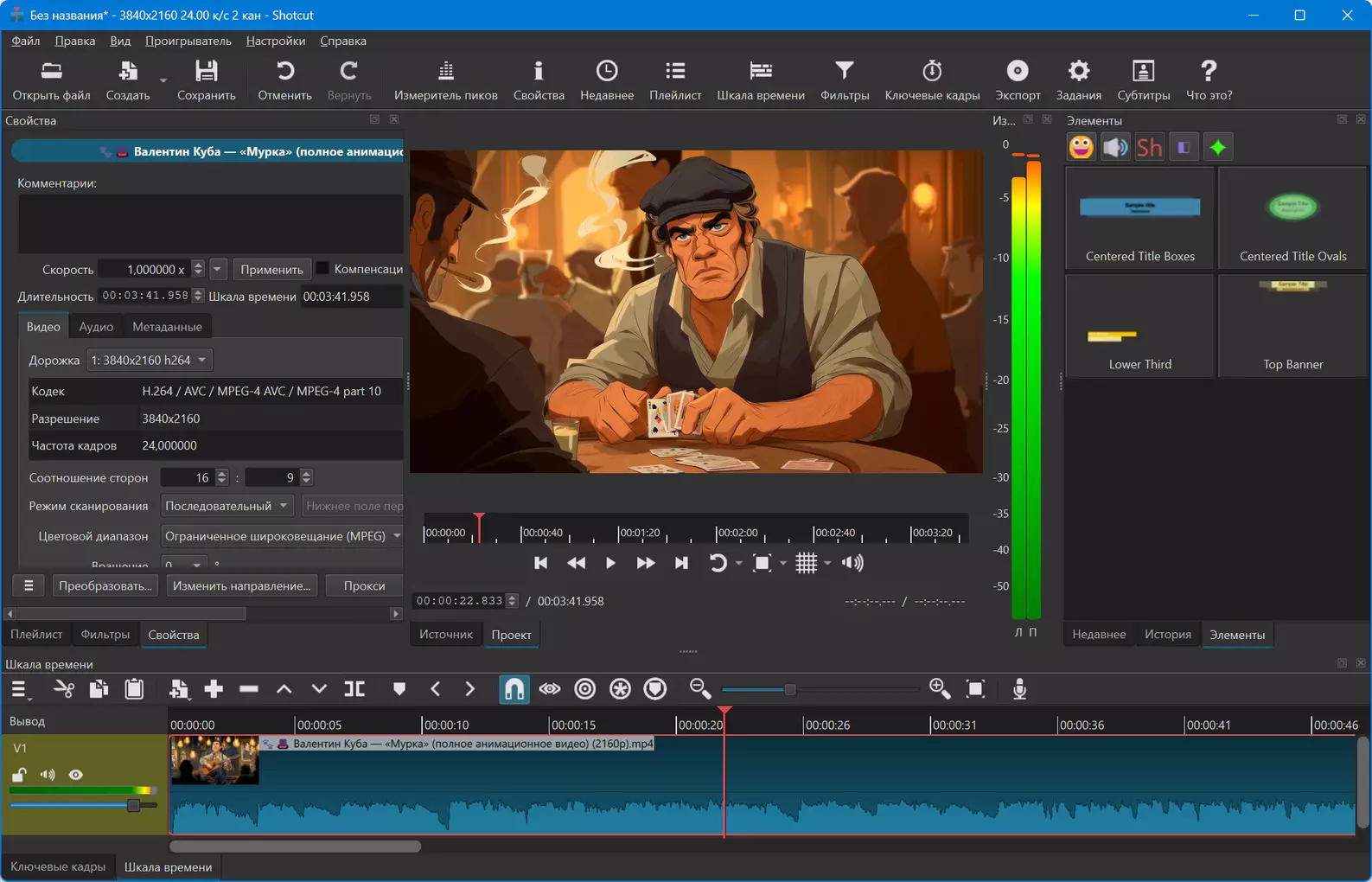The image size is (1372, 882).
Task: Click the Record audio microphone icon
Action: click(x=1020, y=689)
